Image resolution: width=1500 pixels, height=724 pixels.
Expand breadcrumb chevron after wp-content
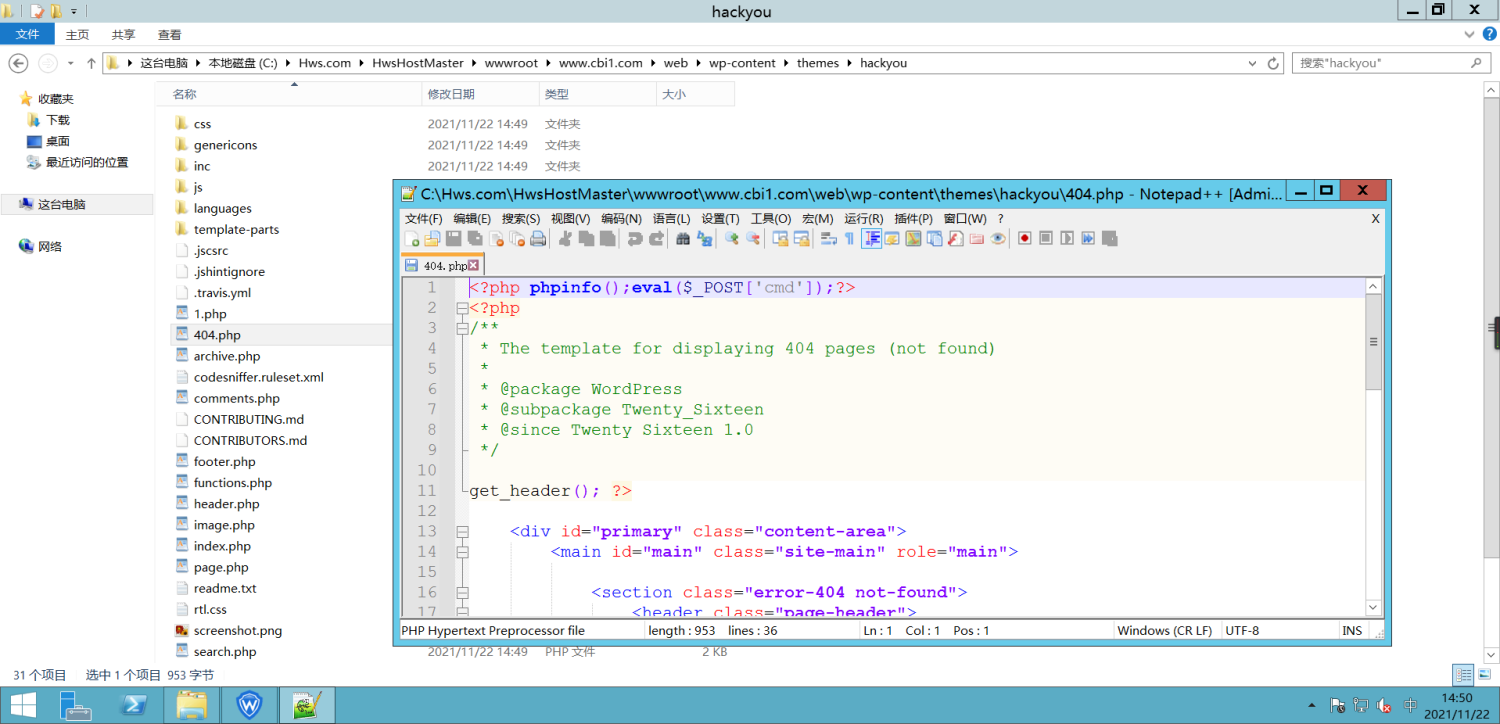click(x=786, y=63)
